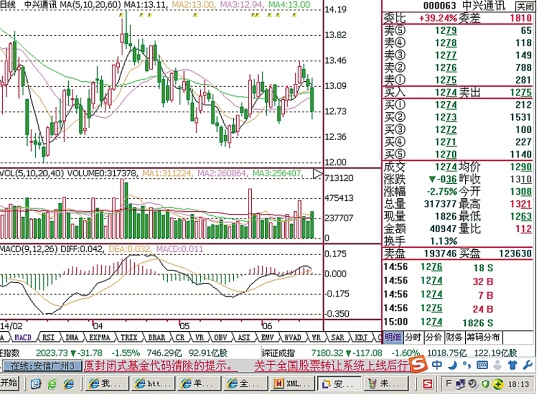Screen dimensions: 550x412
Task: Switch to the 安... taskbar window
Action: tap(339, 384)
